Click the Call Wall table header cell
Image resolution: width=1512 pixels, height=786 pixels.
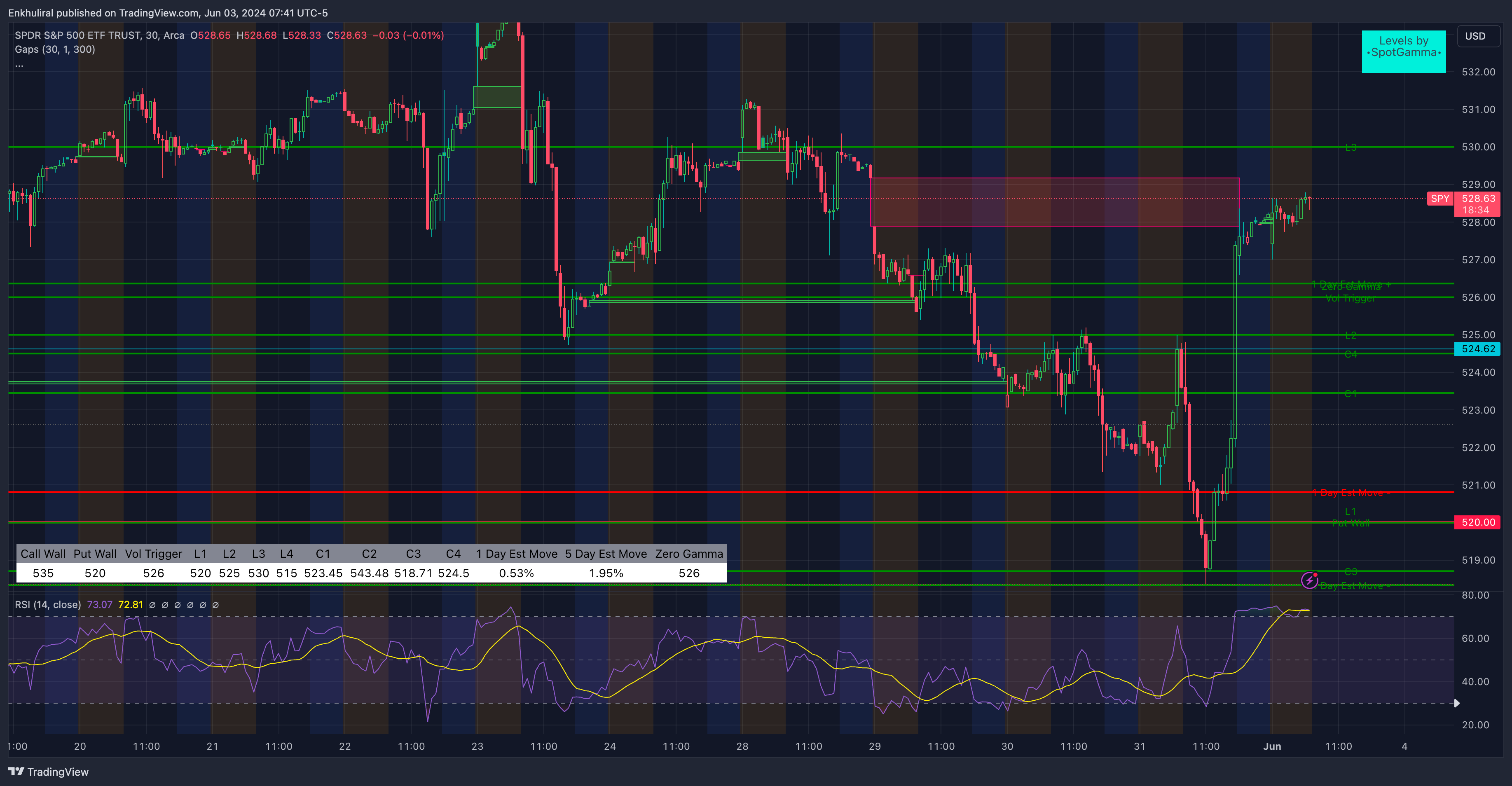pos(43,554)
